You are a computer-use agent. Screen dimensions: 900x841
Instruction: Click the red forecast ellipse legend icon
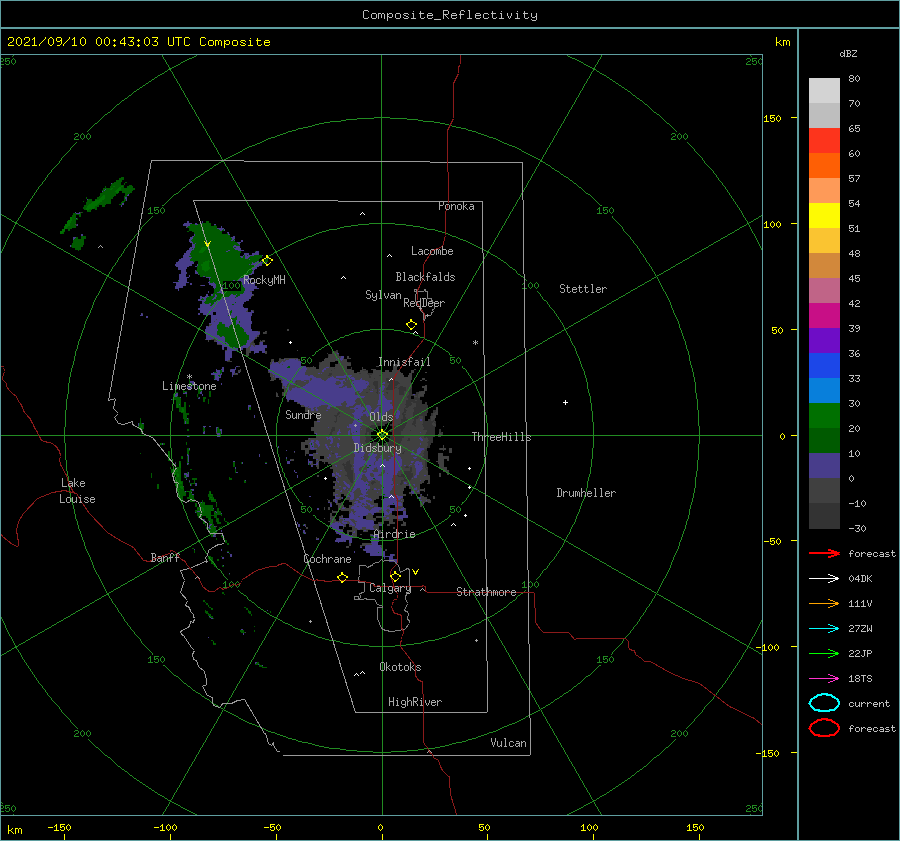pos(824,728)
